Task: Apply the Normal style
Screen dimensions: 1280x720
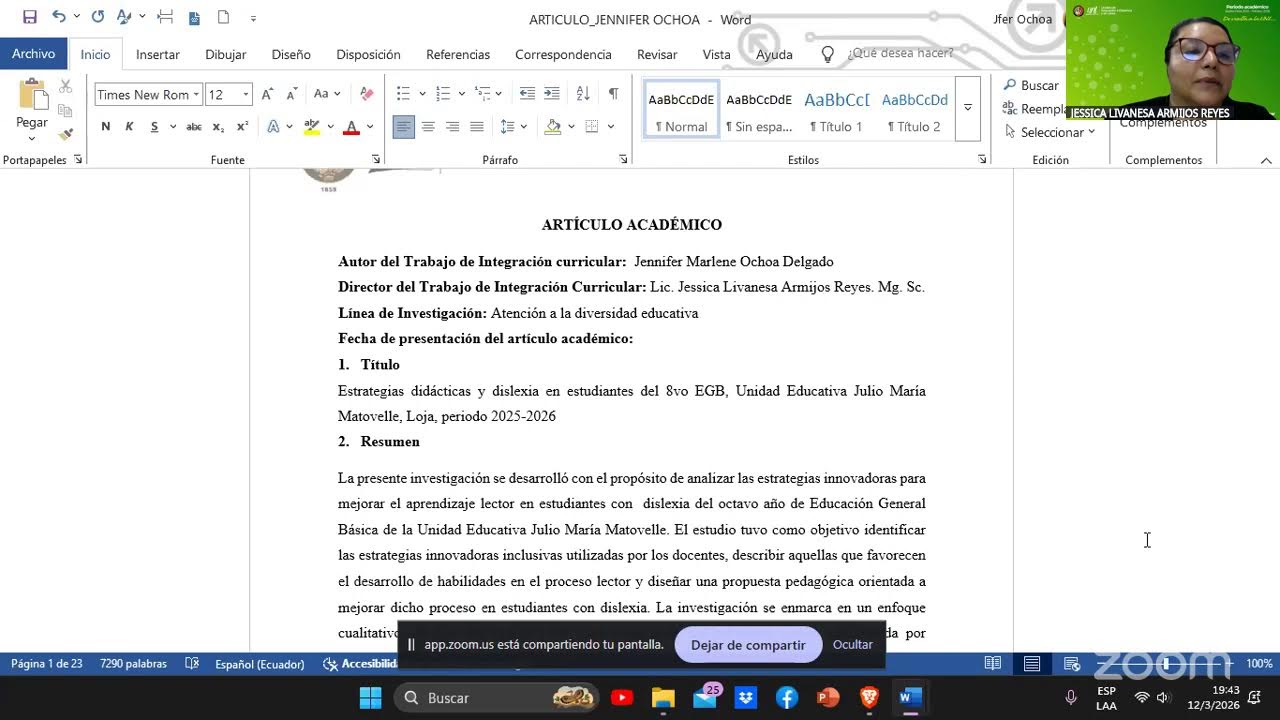Action: (x=681, y=110)
